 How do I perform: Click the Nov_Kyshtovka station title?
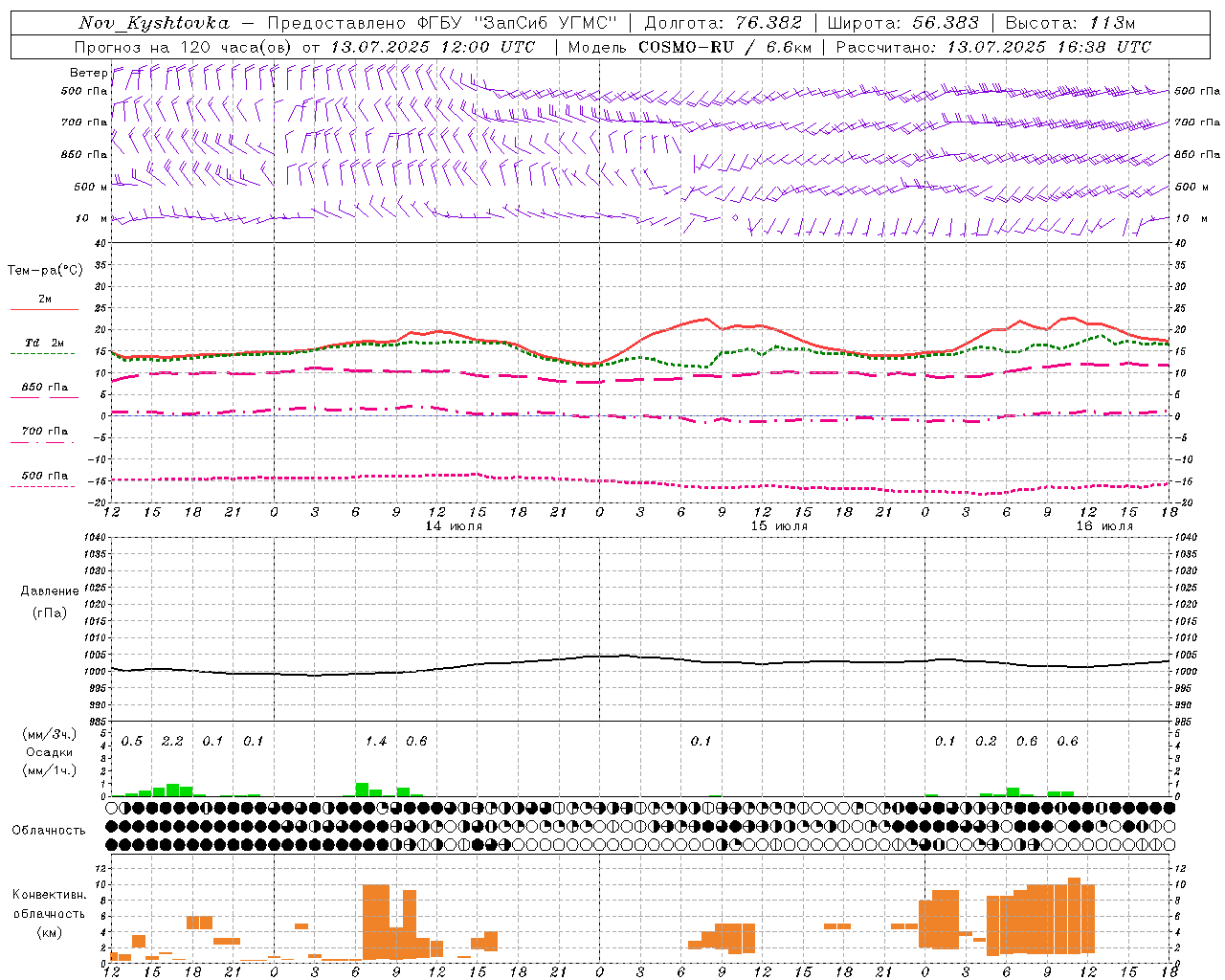click(153, 23)
